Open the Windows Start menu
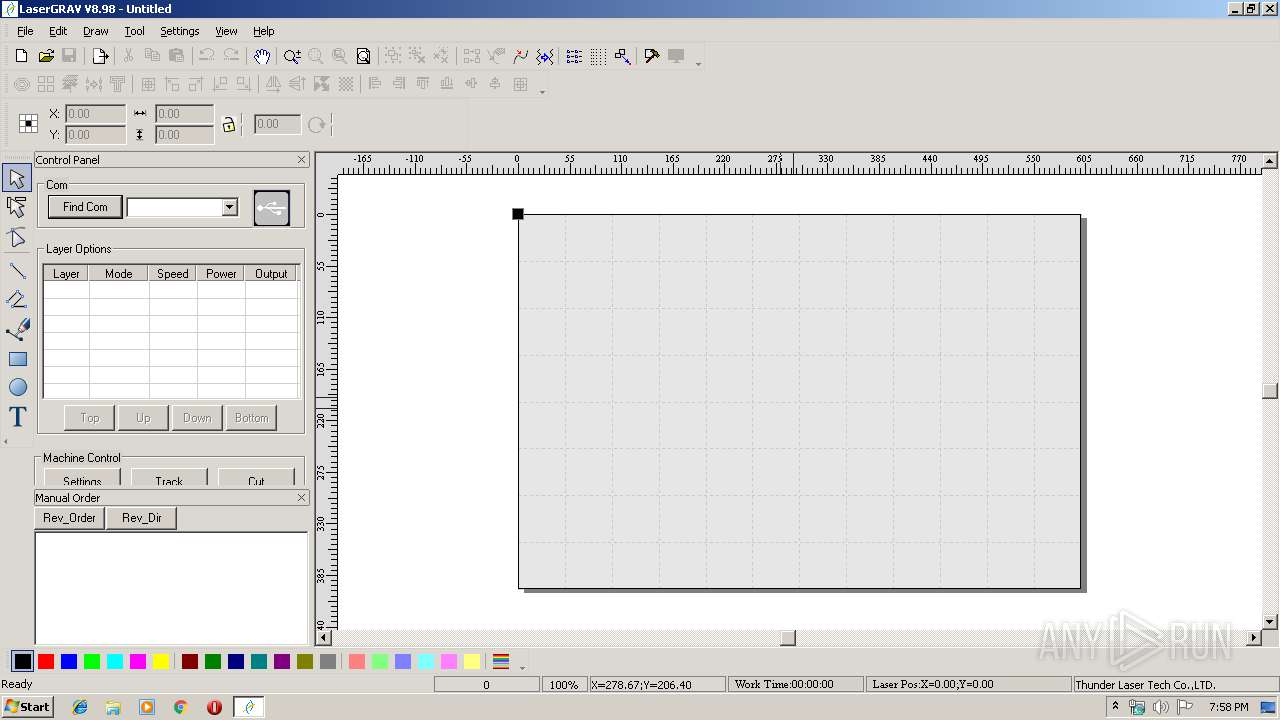 (x=28, y=707)
